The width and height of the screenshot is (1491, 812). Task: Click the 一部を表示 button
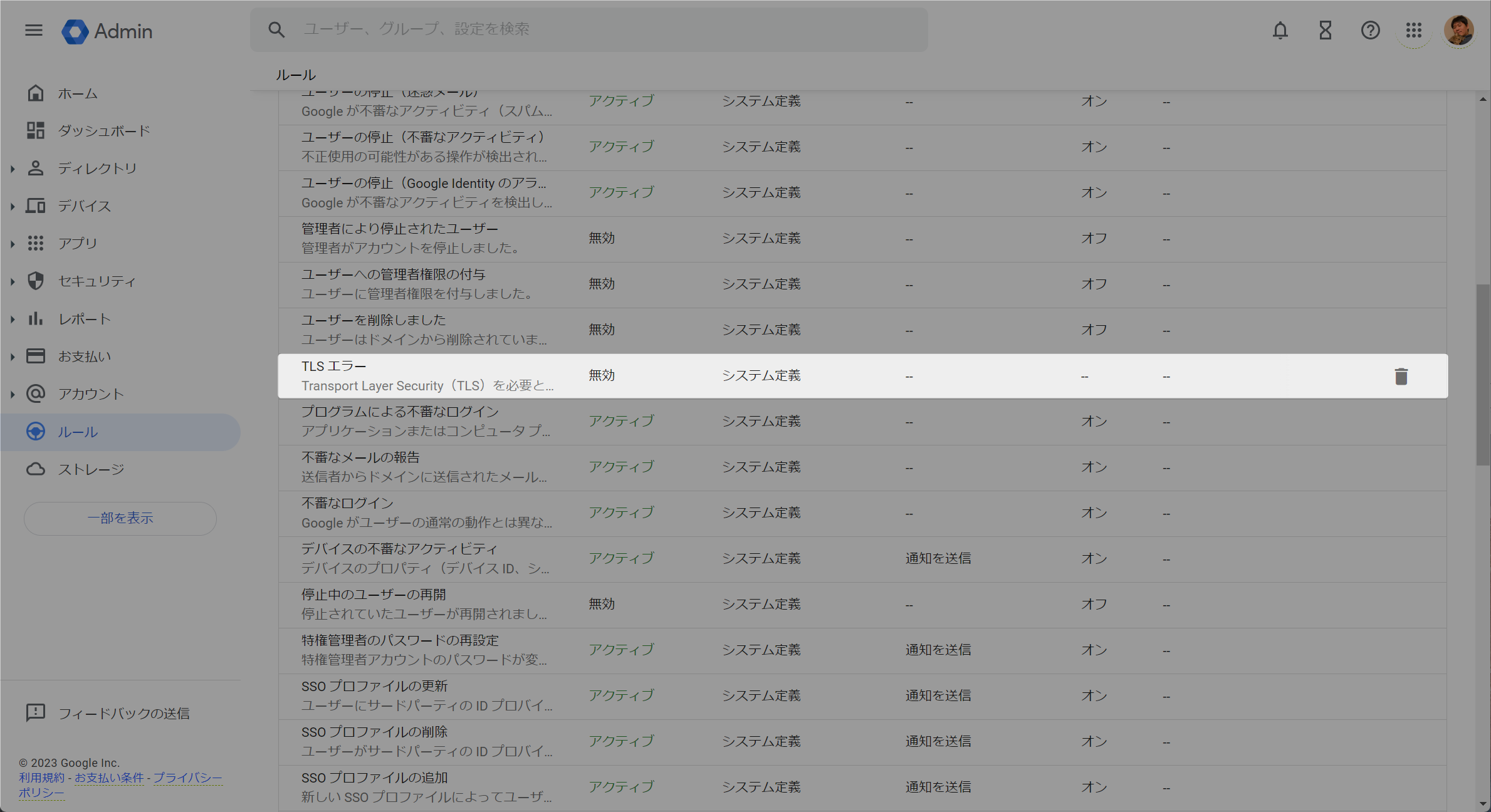(120, 518)
